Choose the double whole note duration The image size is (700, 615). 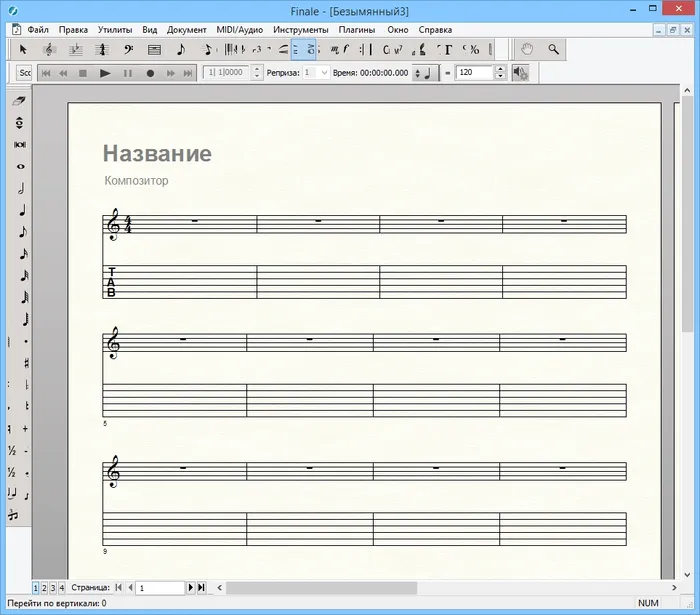(x=20, y=145)
